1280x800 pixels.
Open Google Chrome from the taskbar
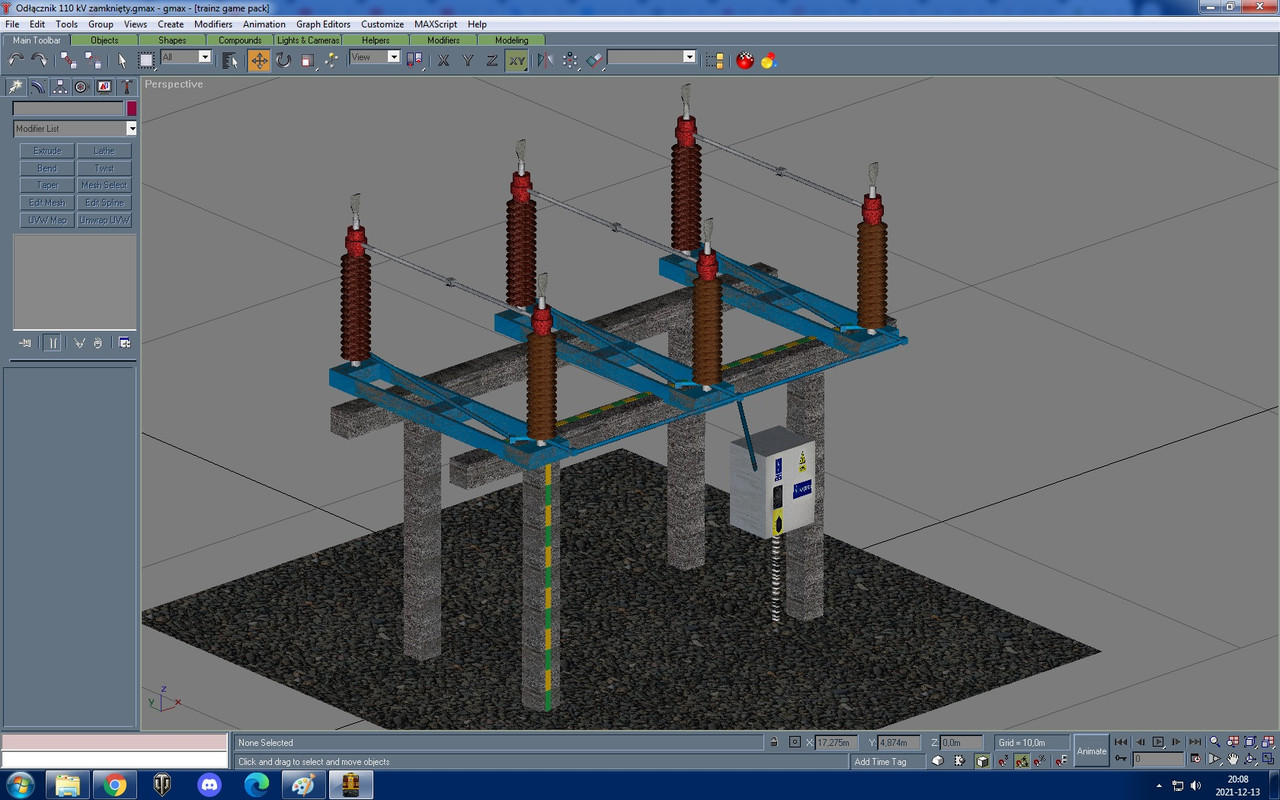click(x=115, y=785)
